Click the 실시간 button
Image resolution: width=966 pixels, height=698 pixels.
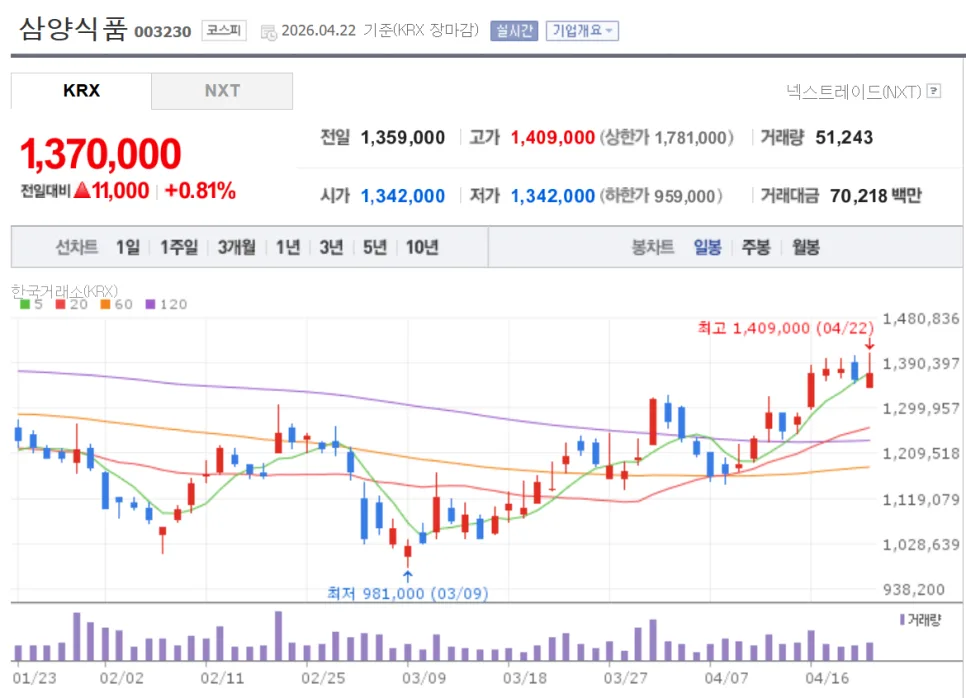point(514,31)
